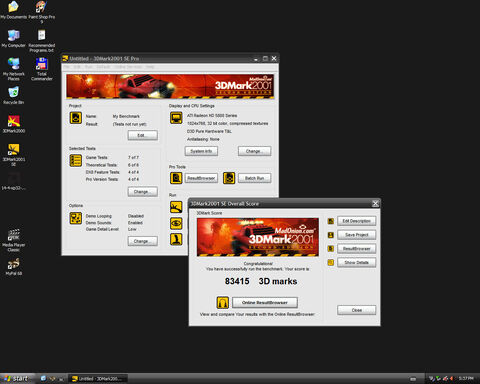Close Overall Score dialog with title bar X

click(375, 203)
